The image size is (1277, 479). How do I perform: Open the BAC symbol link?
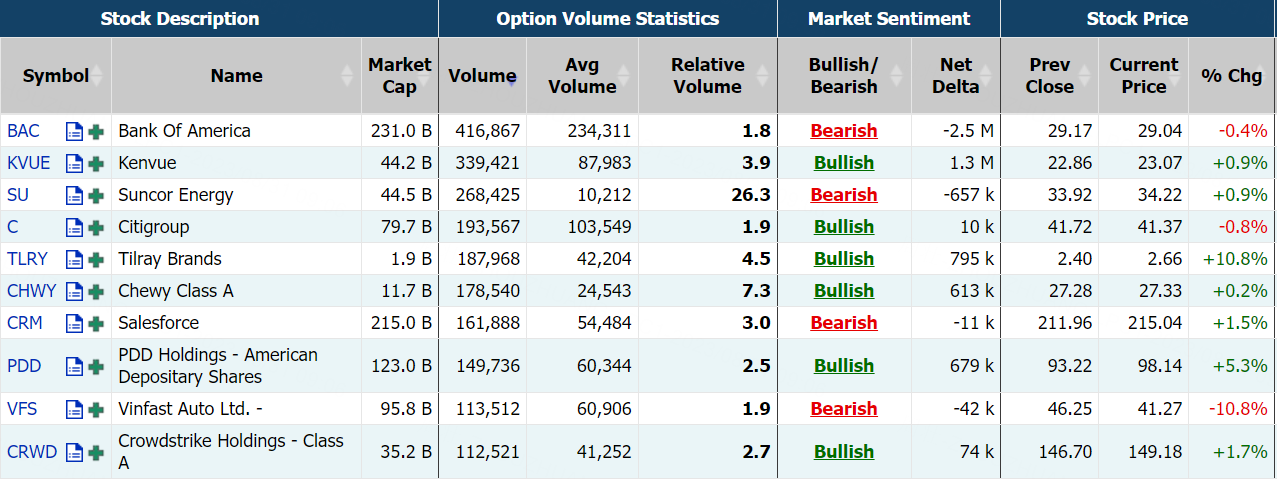(23, 131)
